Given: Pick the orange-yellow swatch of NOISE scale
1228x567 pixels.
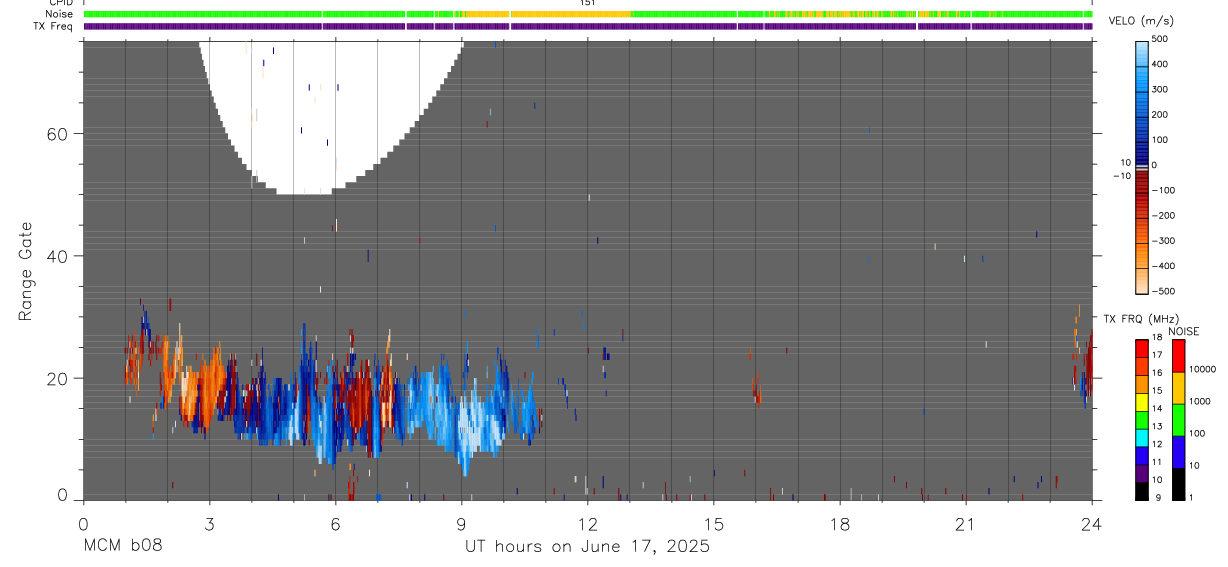Looking at the screenshot, I should [x=1178, y=388].
